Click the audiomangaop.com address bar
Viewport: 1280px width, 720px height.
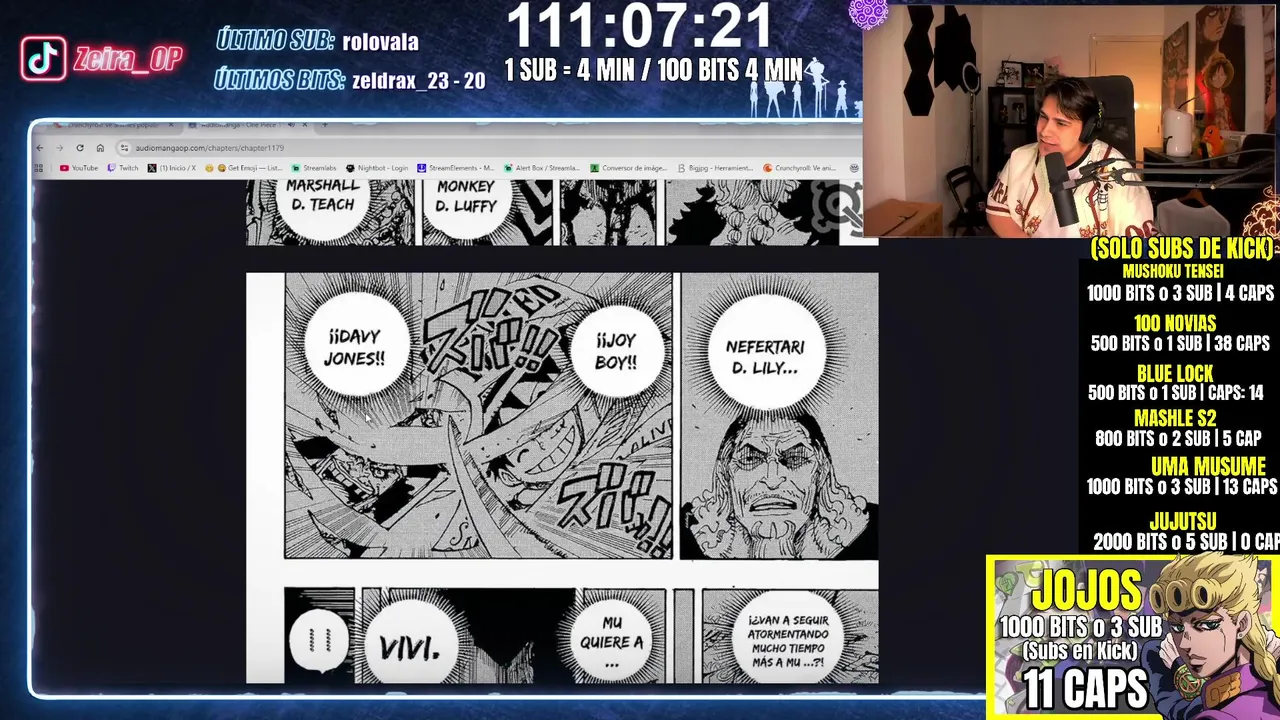tap(490, 148)
